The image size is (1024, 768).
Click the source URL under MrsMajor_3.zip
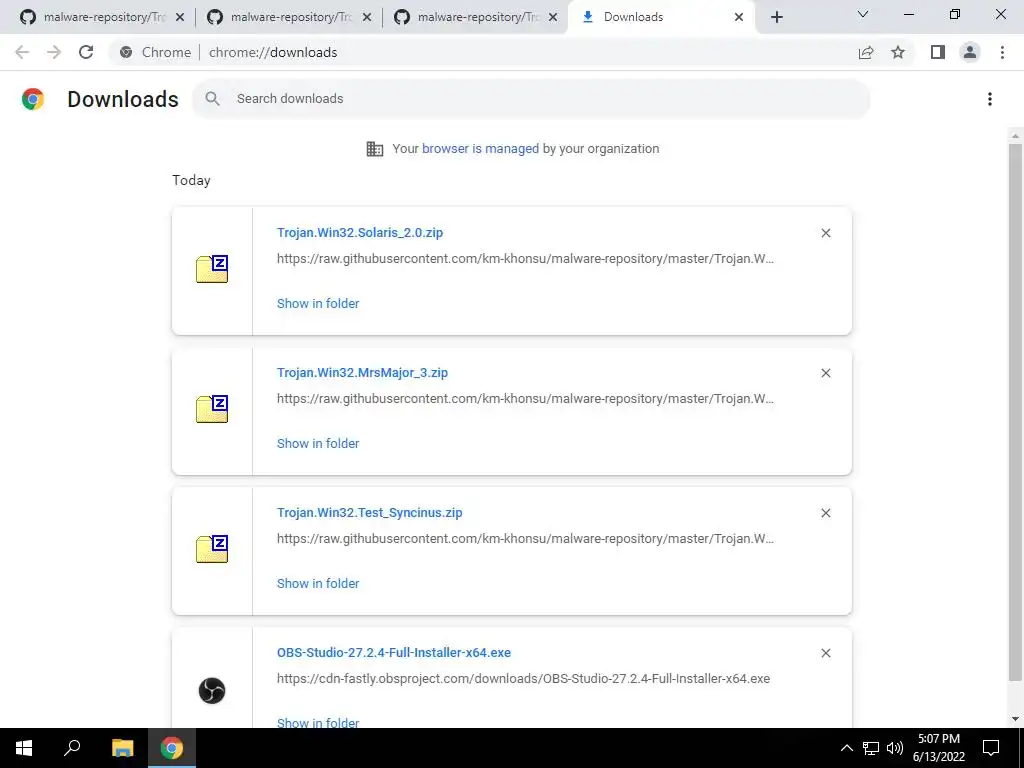tap(525, 398)
